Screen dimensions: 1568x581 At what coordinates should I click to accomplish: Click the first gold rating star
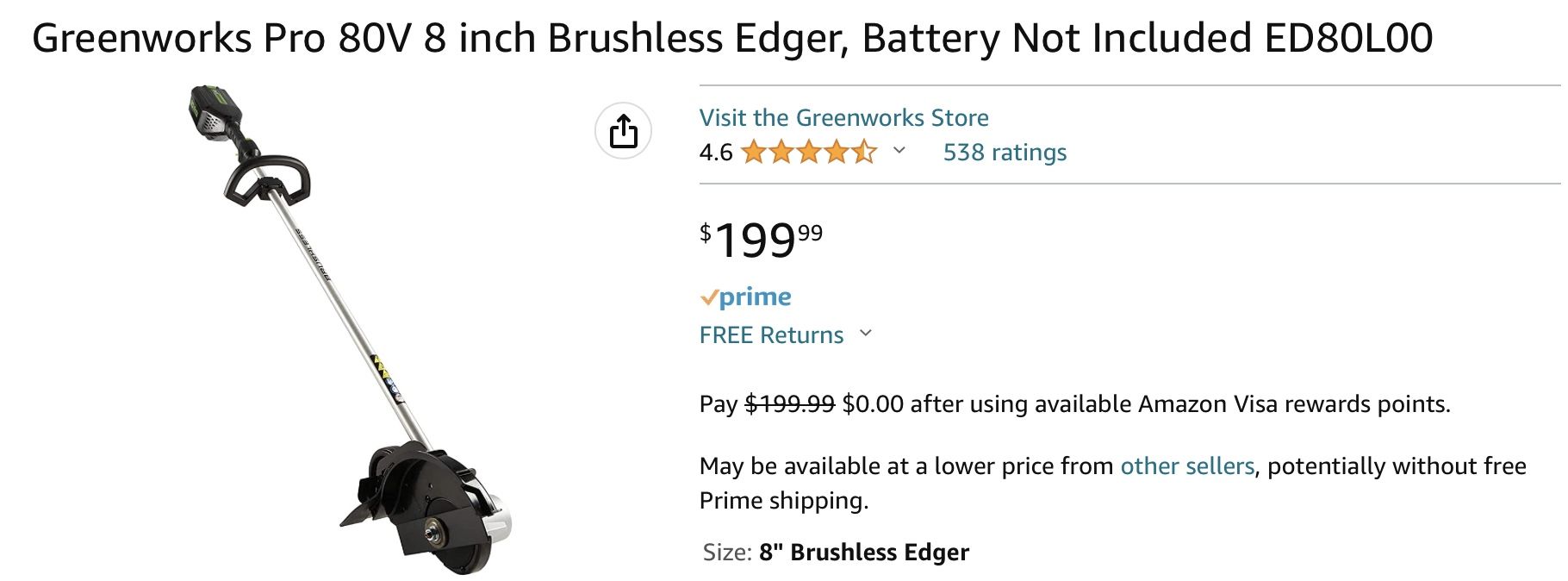coord(754,152)
